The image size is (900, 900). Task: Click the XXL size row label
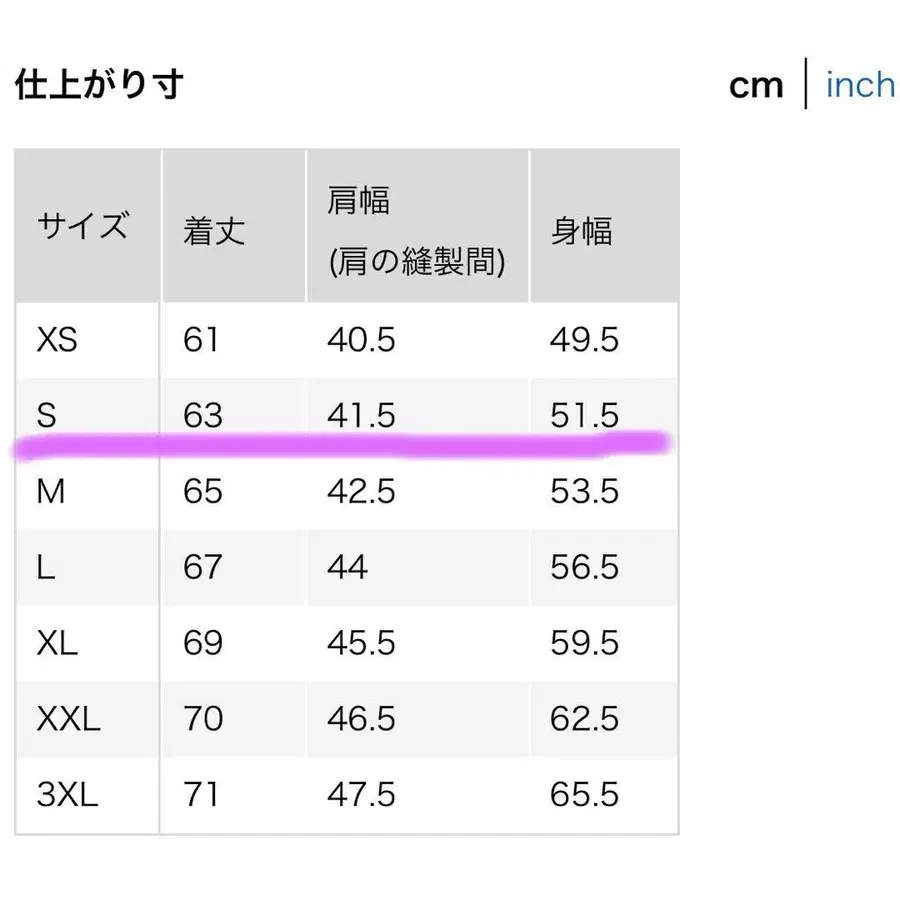coord(68,719)
